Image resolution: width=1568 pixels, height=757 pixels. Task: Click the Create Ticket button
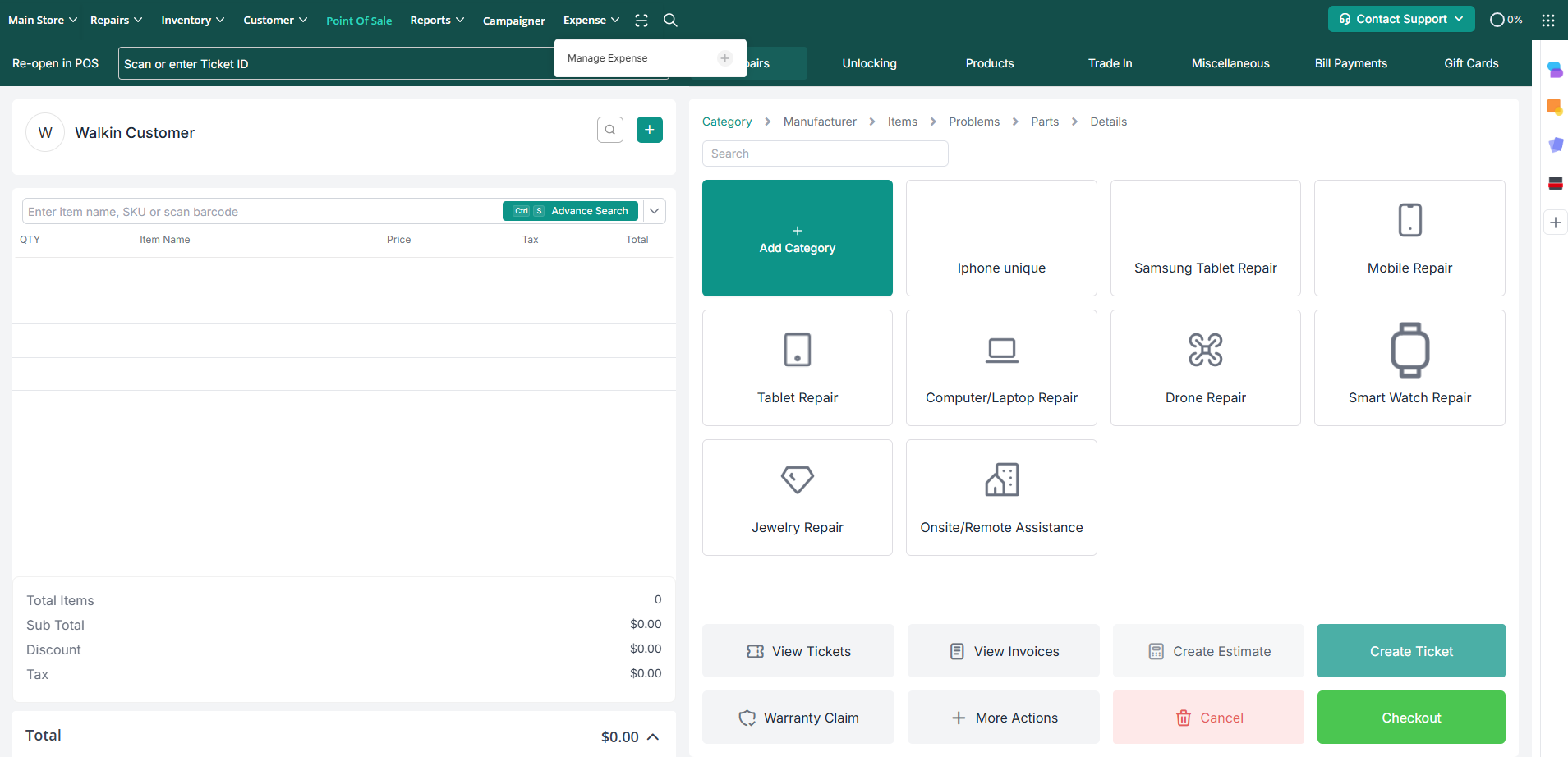click(x=1410, y=651)
